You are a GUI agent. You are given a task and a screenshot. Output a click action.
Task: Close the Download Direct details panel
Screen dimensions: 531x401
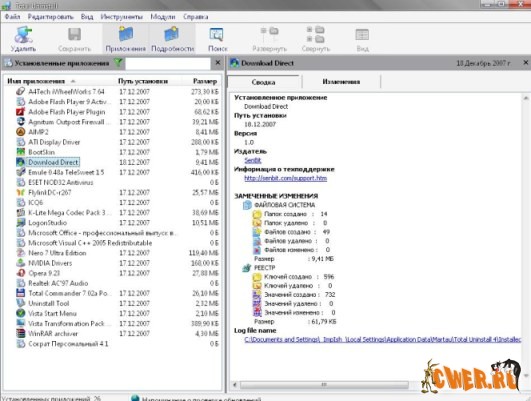[x=526, y=63]
